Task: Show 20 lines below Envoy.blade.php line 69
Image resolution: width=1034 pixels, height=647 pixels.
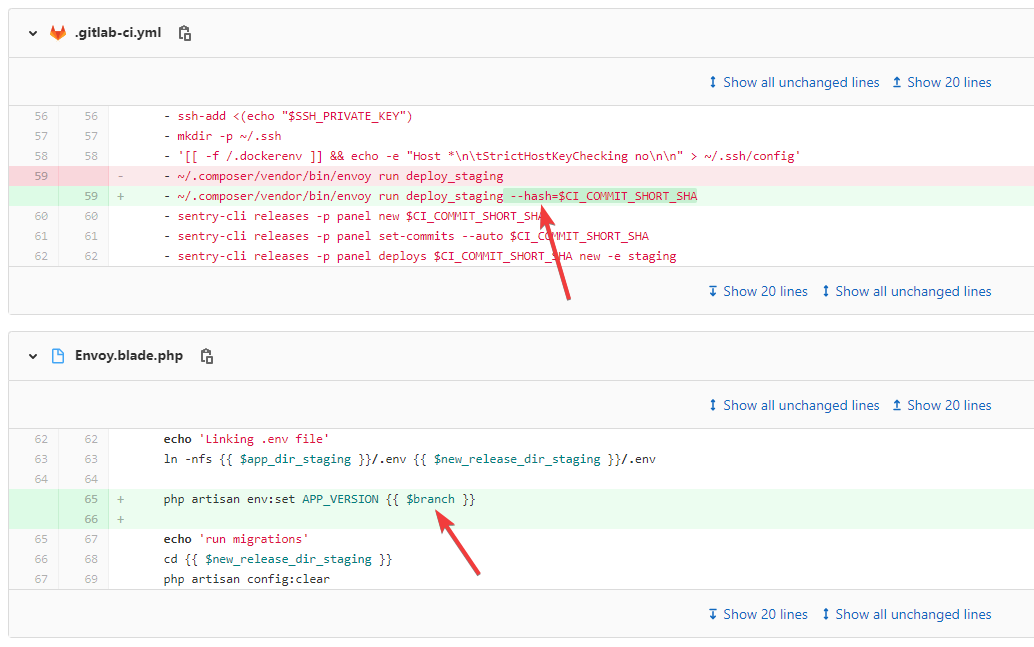Action: [757, 614]
